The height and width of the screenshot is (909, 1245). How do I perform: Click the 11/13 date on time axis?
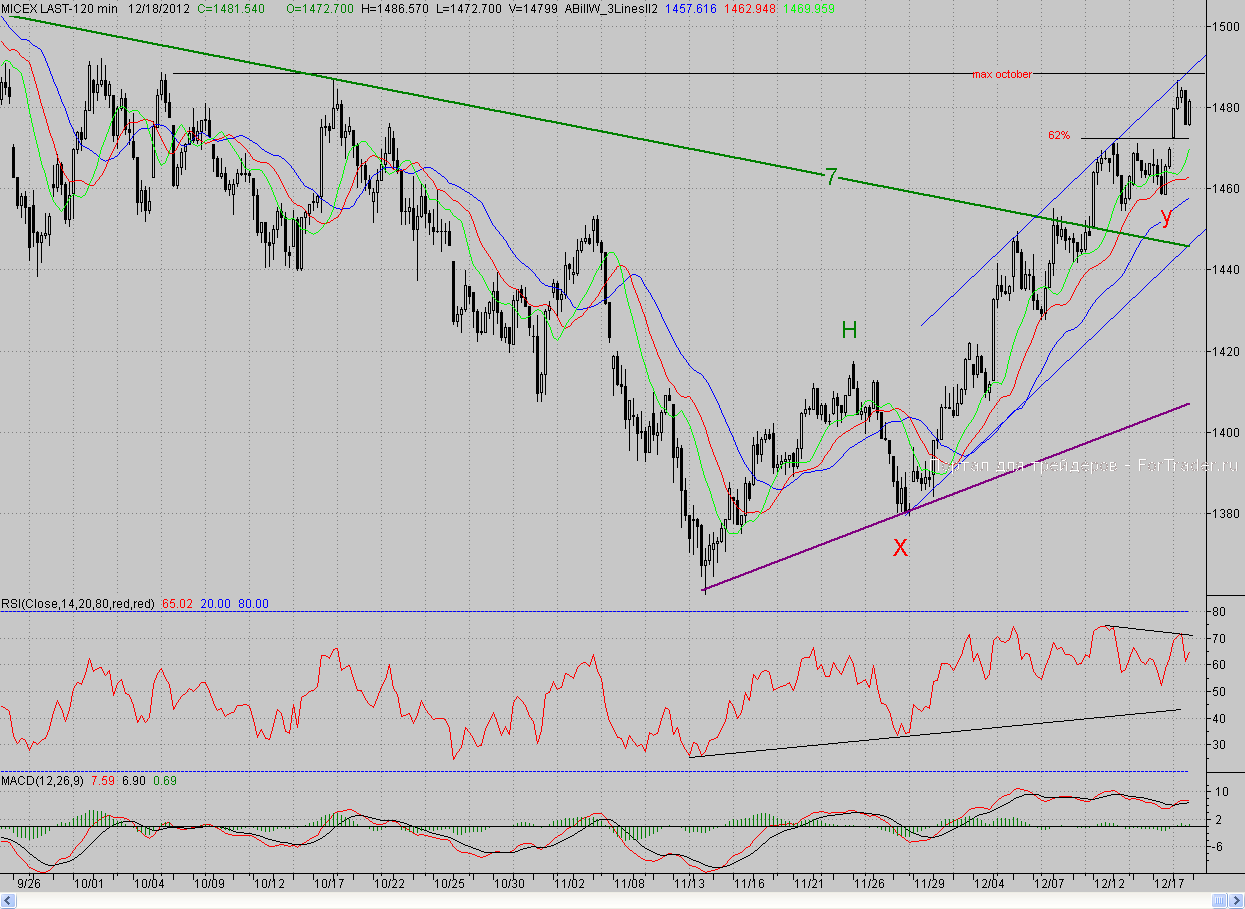point(689,884)
